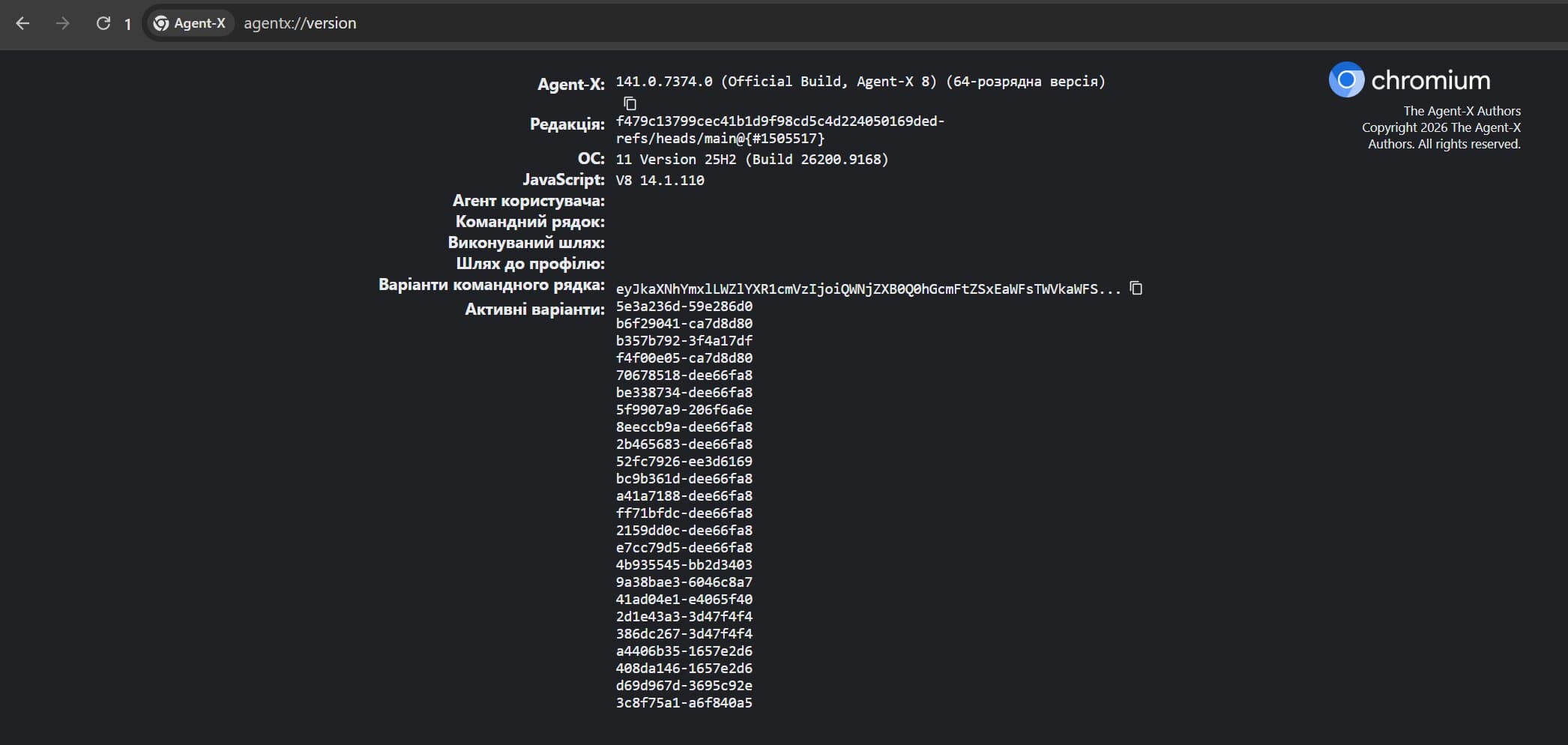Screen dimensions: 1568x745
Task: Select active variant 70678518-dee66fa8
Action: point(684,375)
